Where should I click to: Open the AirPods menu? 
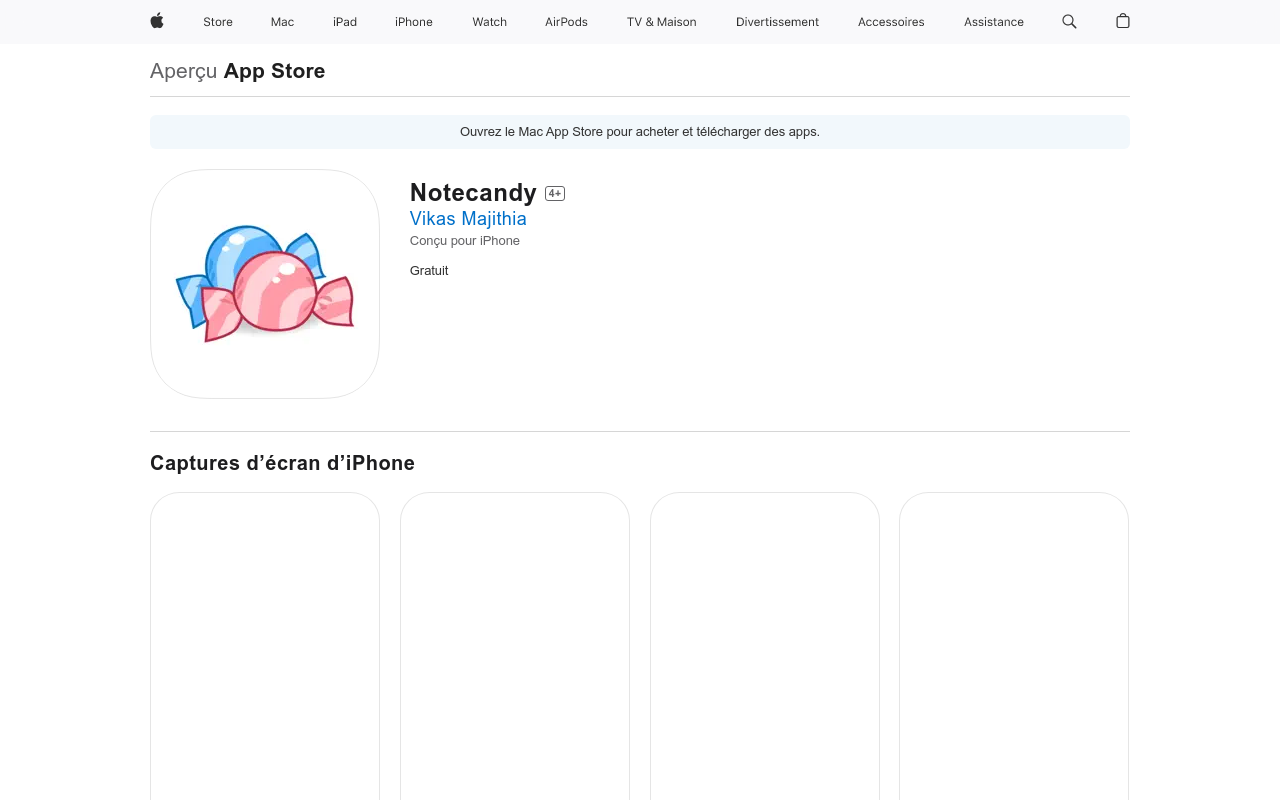566,22
